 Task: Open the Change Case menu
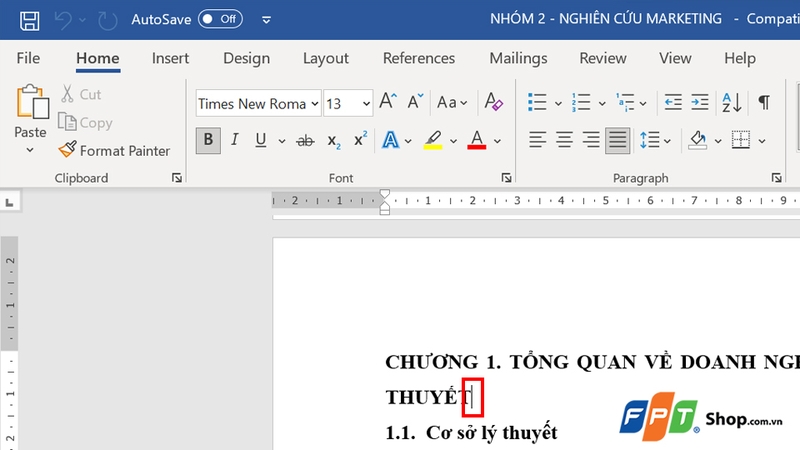[x=452, y=102]
